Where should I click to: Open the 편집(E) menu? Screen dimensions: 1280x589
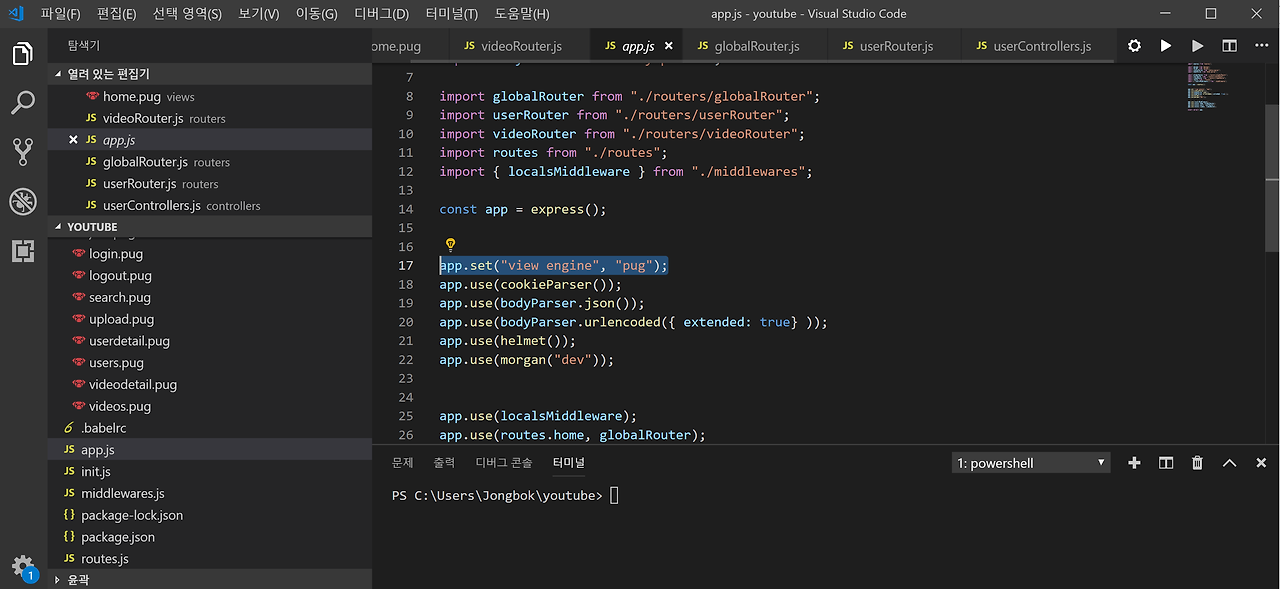[117, 14]
